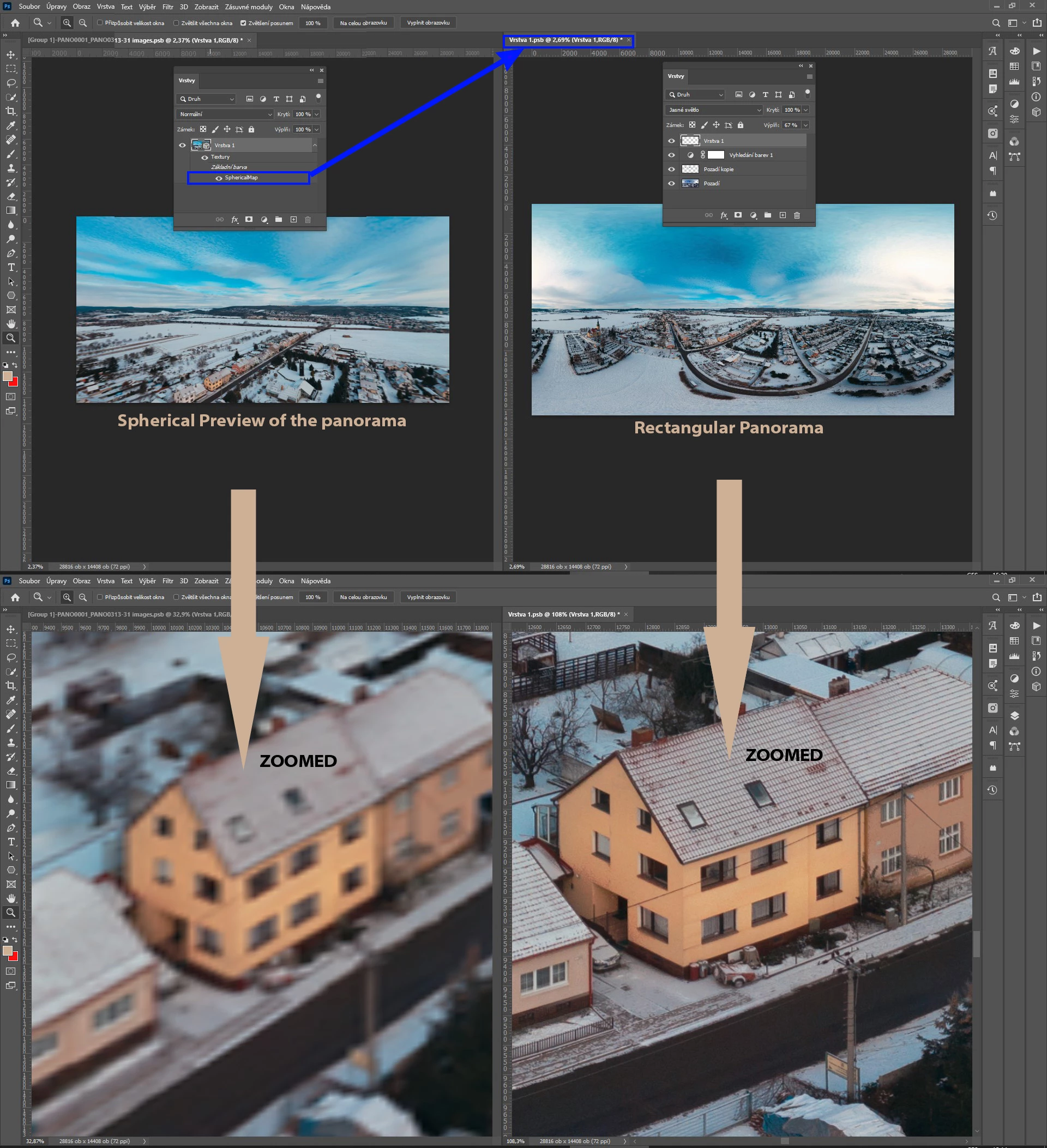Select the Hand tool in top toolbar
This screenshot has width=1047, height=1148.
[11, 324]
